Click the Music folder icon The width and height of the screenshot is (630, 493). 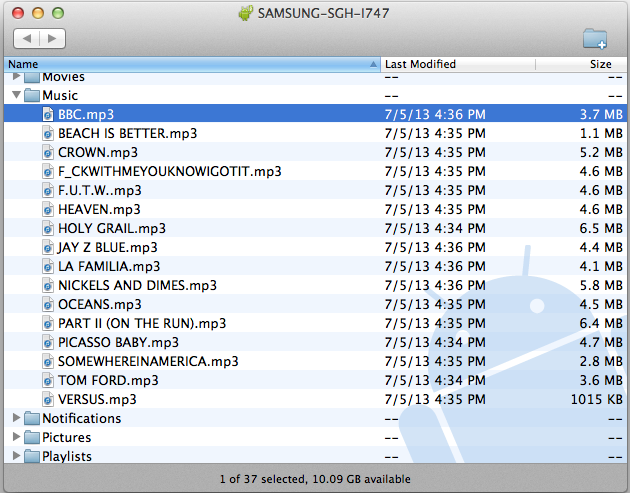tap(32, 95)
